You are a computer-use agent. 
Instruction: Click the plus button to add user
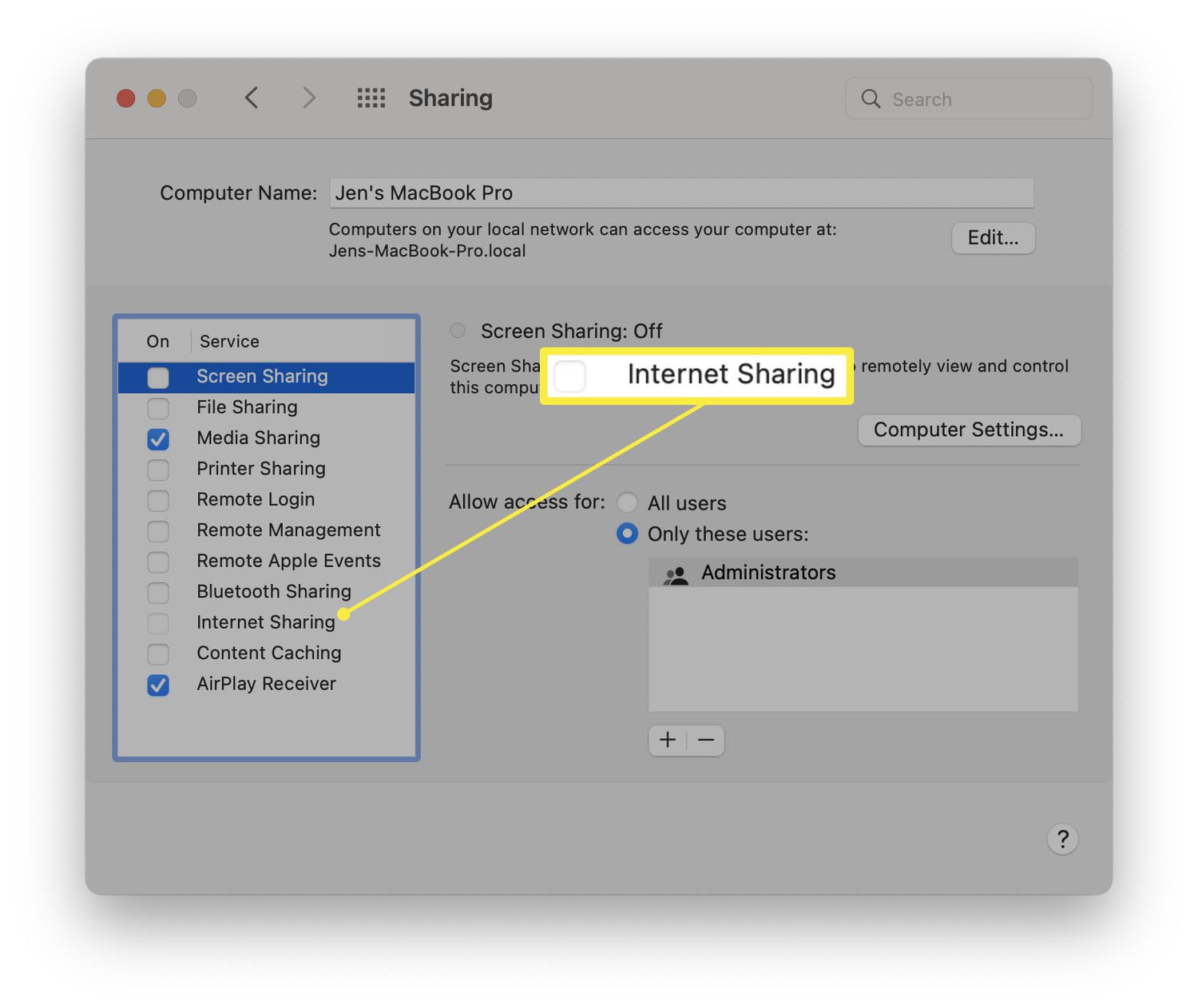pyautogui.click(x=668, y=740)
